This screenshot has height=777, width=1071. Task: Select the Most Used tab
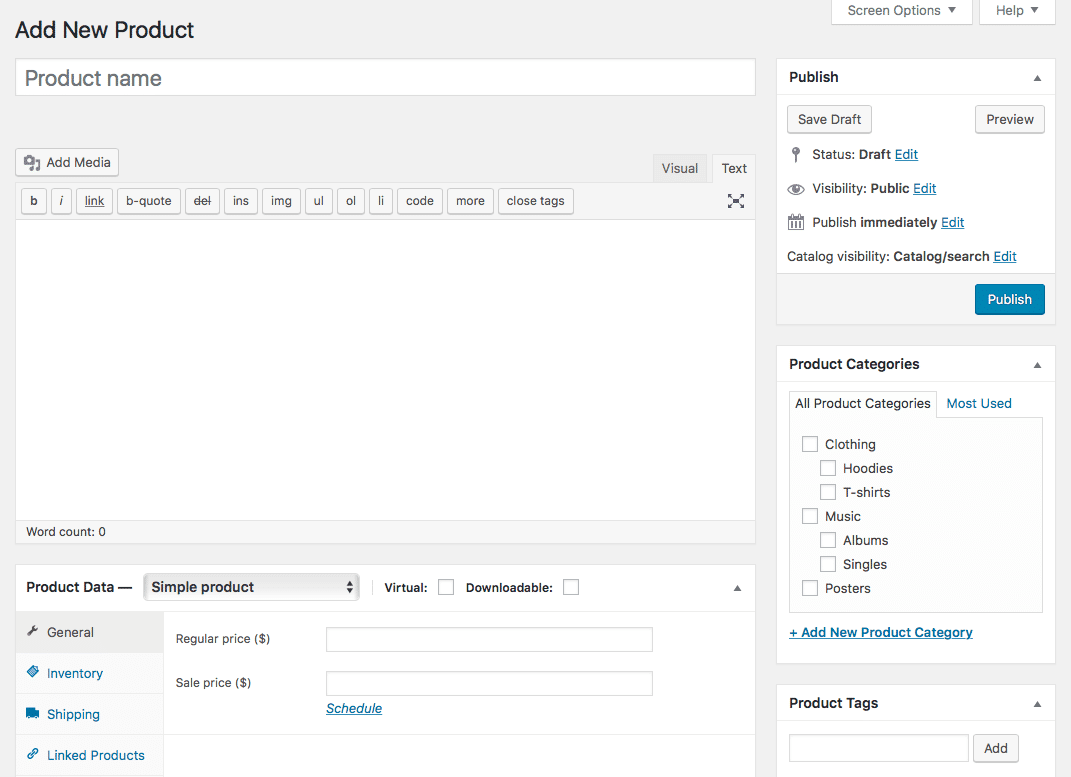(979, 404)
